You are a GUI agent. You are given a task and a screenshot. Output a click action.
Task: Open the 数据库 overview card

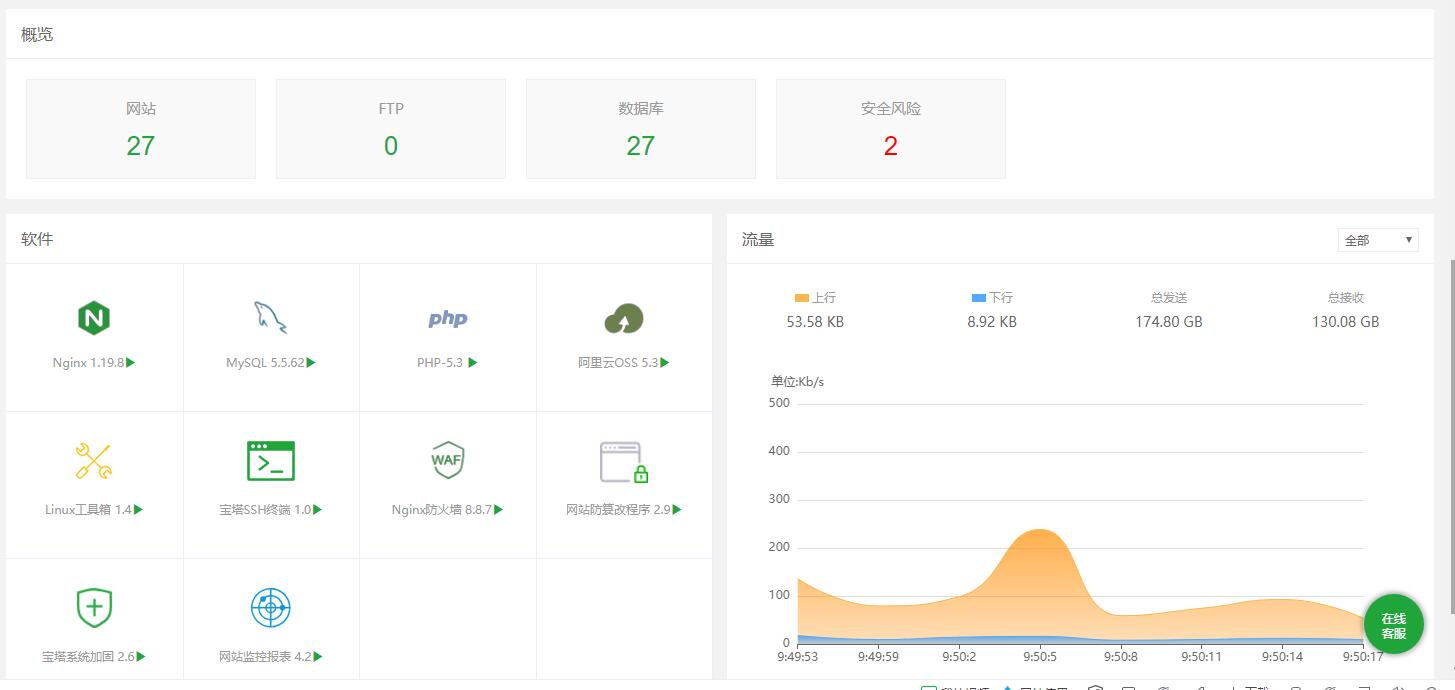pos(641,129)
